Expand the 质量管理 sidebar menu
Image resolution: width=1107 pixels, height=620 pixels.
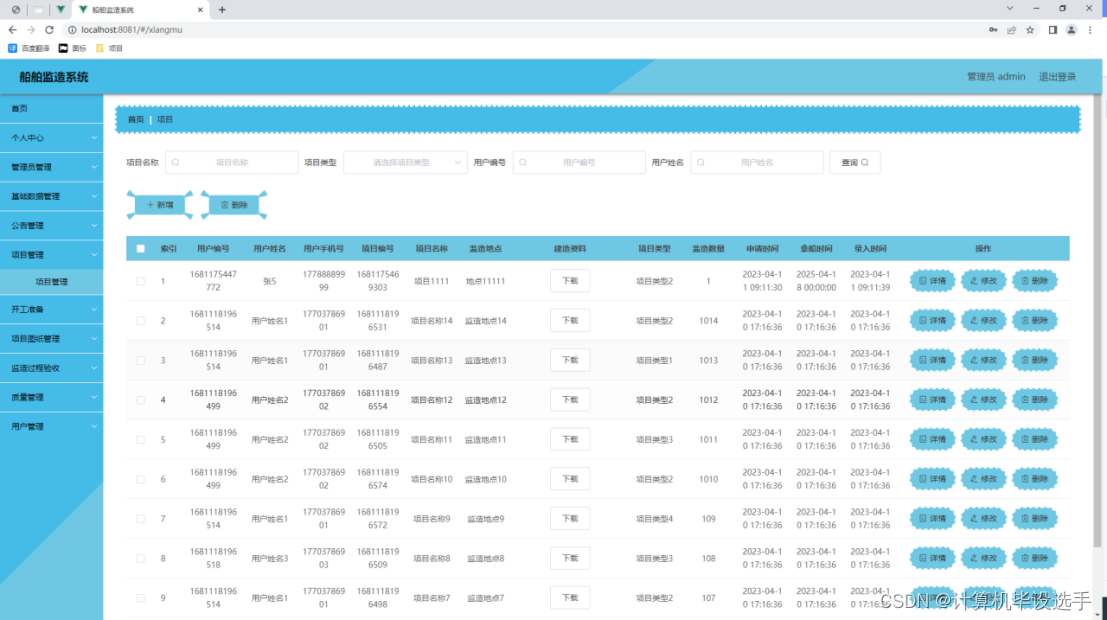coord(52,398)
